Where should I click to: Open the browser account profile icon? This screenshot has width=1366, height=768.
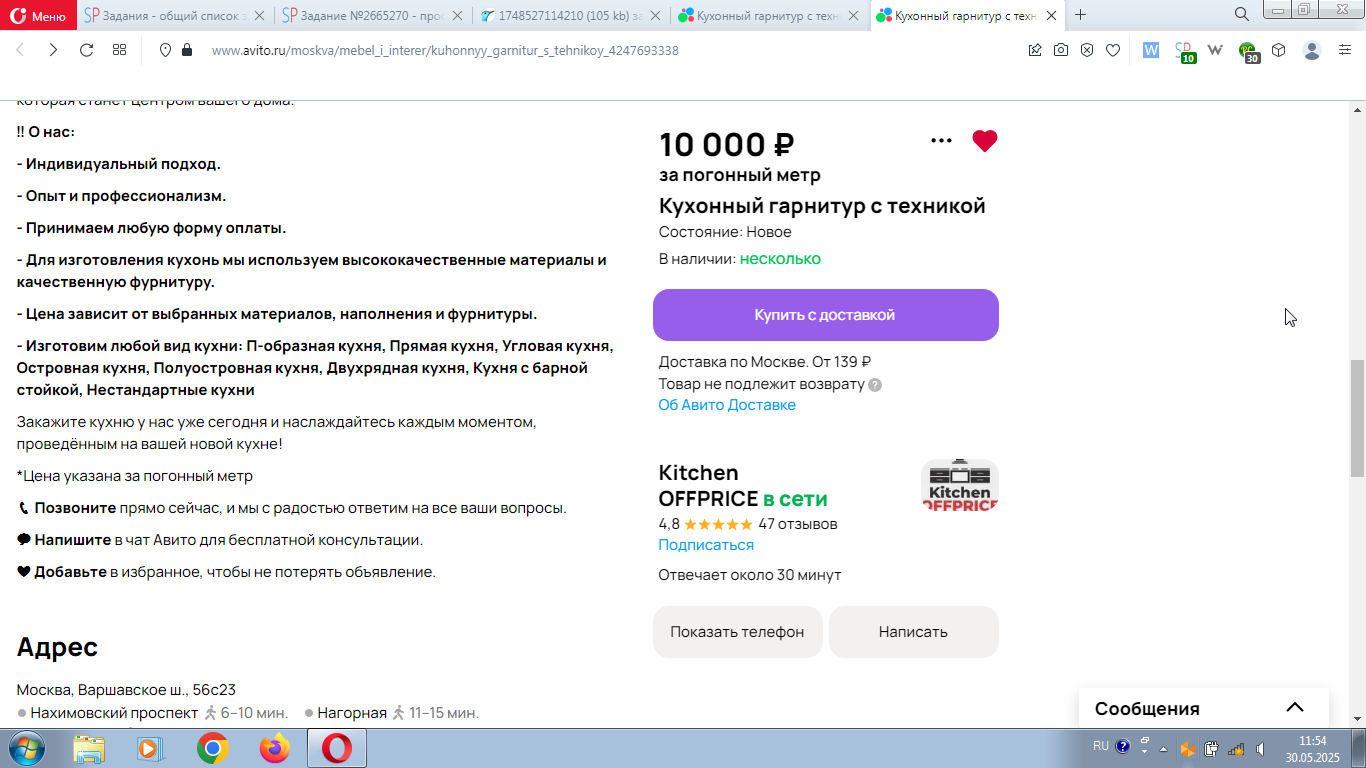point(1312,50)
